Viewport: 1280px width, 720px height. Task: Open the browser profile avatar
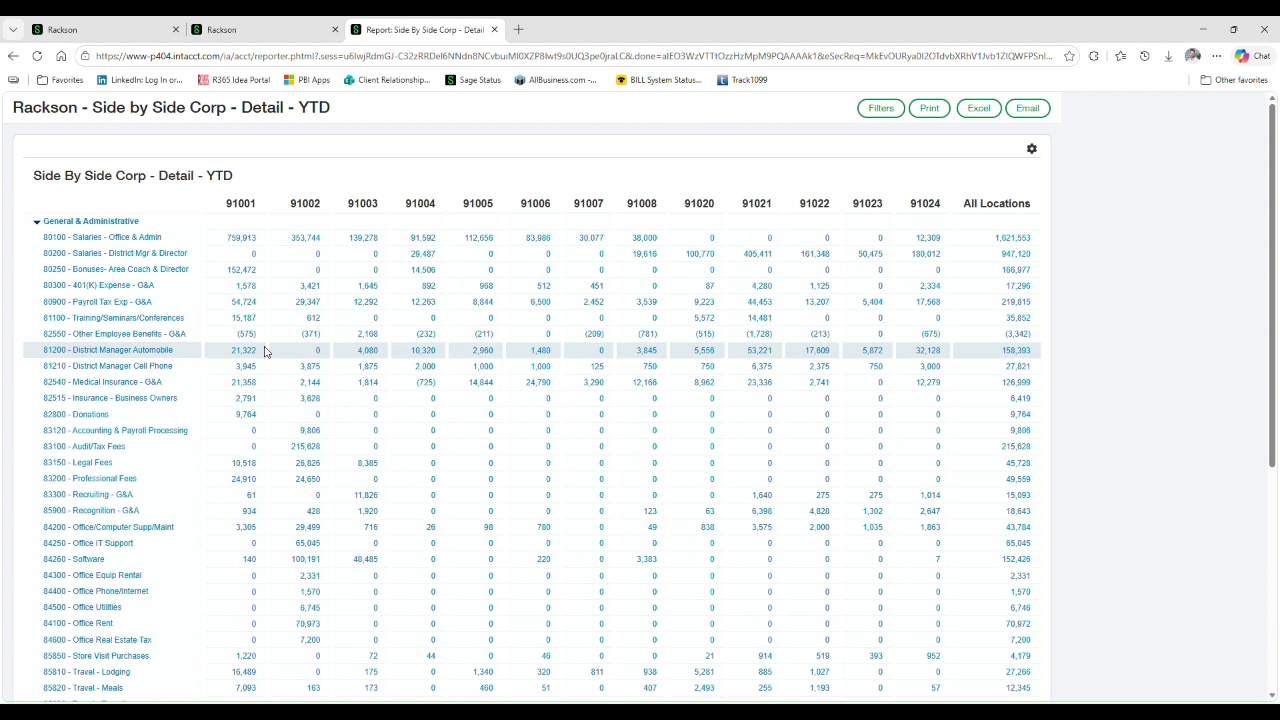point(1193,56)
